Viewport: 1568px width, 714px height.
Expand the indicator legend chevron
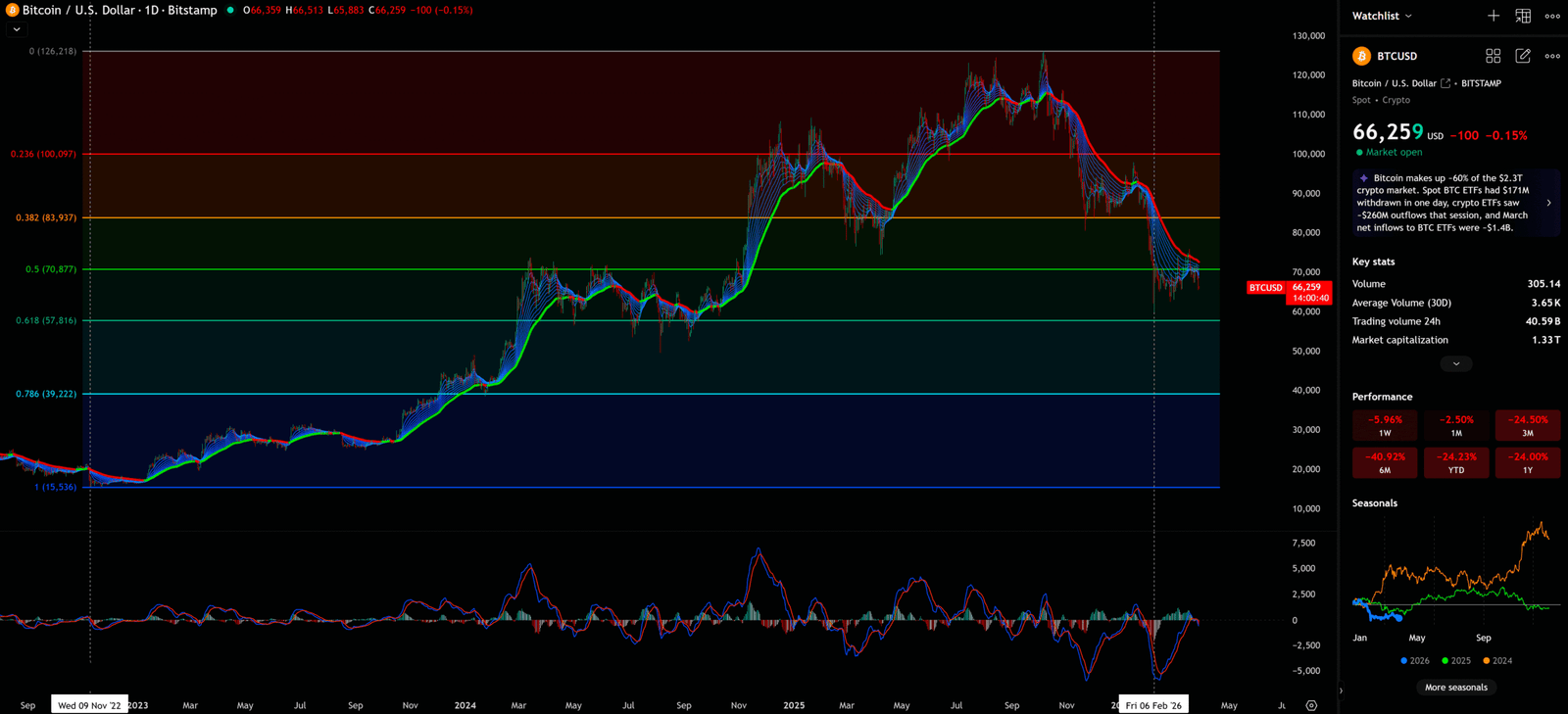(17, 29)
